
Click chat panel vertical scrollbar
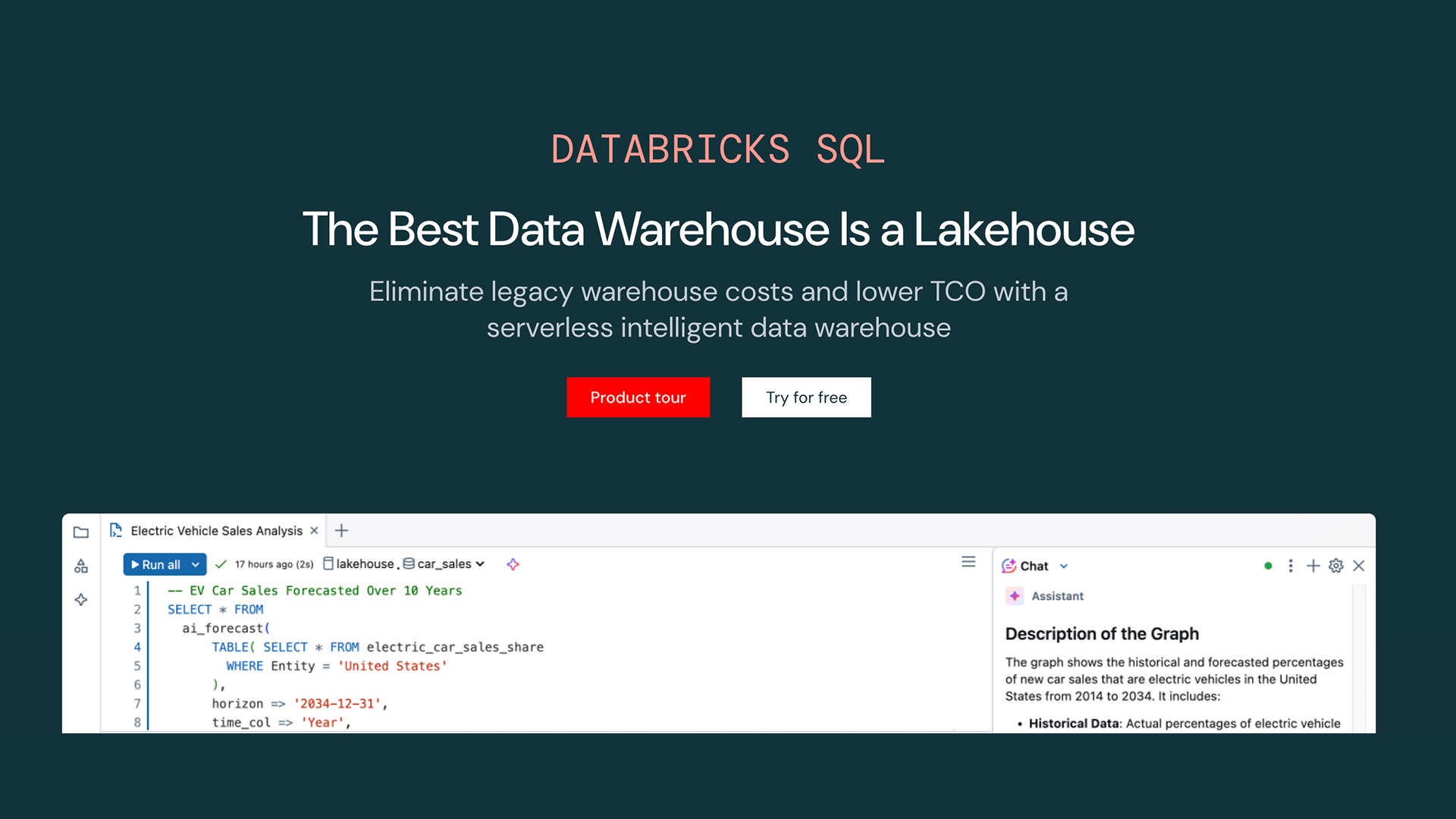pyautogui.click(x=1360, y=660)
